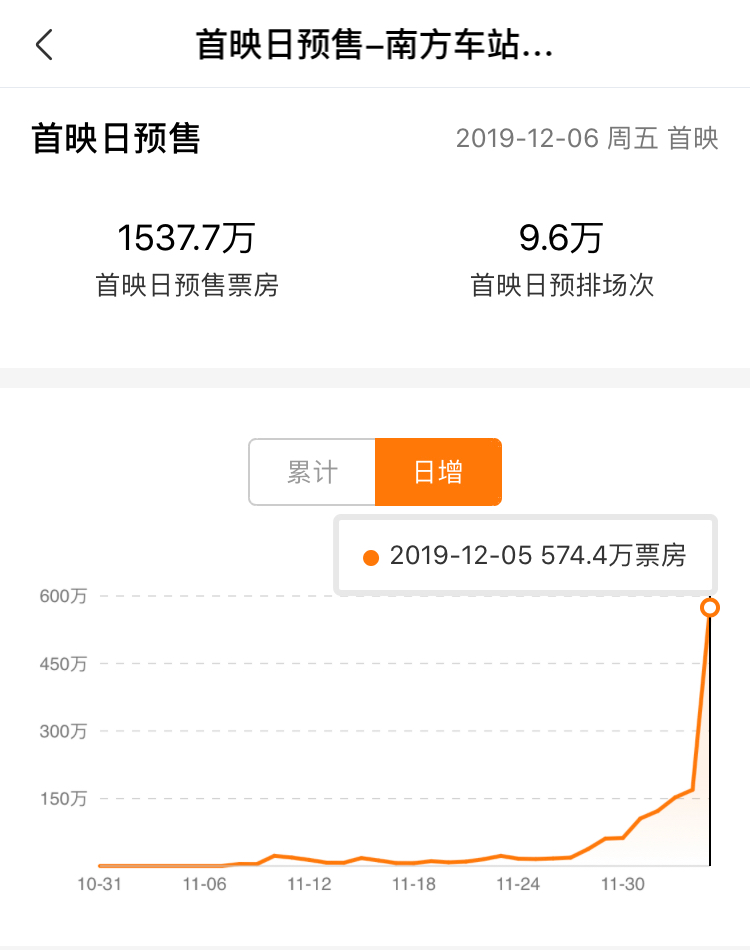Click the 首映日预排场次 label

coord(562,285)
